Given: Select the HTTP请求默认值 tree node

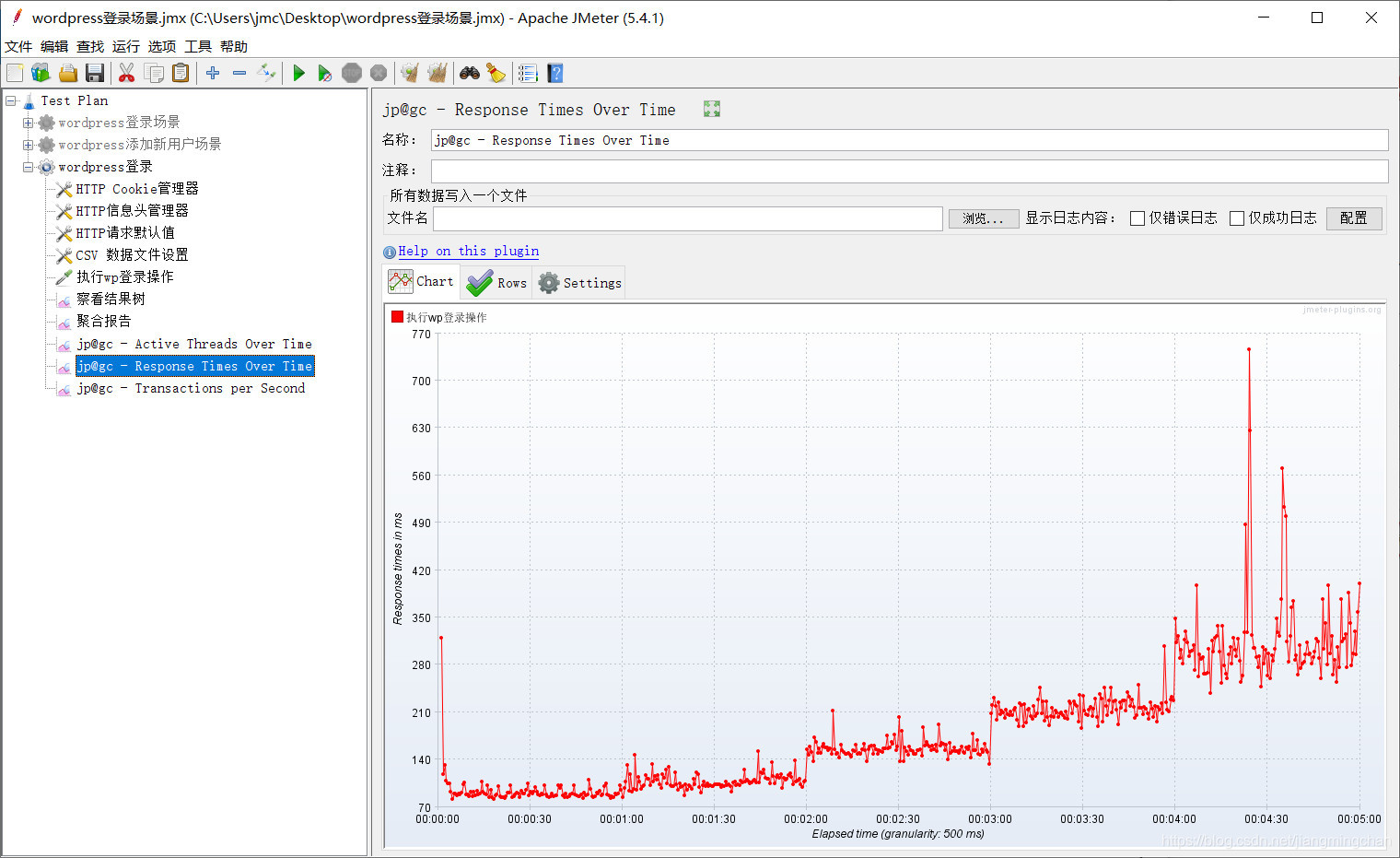Looking at the screenshot, I should click(x=125, y=233).
